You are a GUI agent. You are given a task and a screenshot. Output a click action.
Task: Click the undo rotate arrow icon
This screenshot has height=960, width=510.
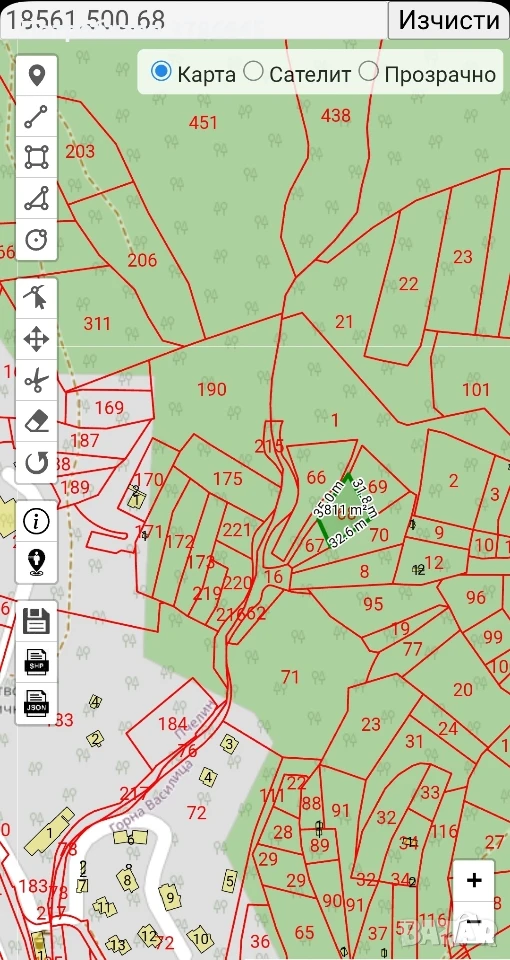(36, 462)
